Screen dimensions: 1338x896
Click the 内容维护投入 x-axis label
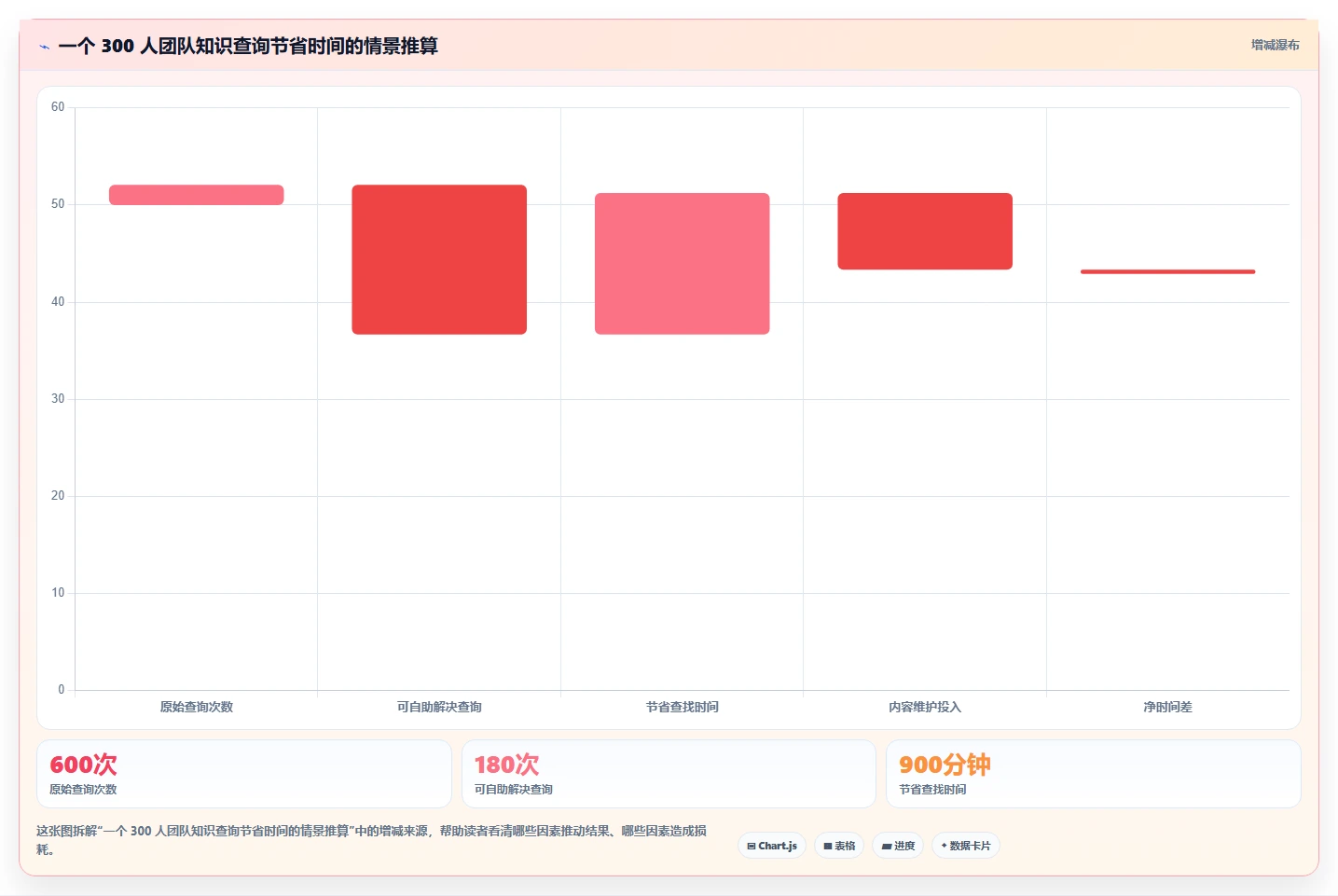click(925, 707)
